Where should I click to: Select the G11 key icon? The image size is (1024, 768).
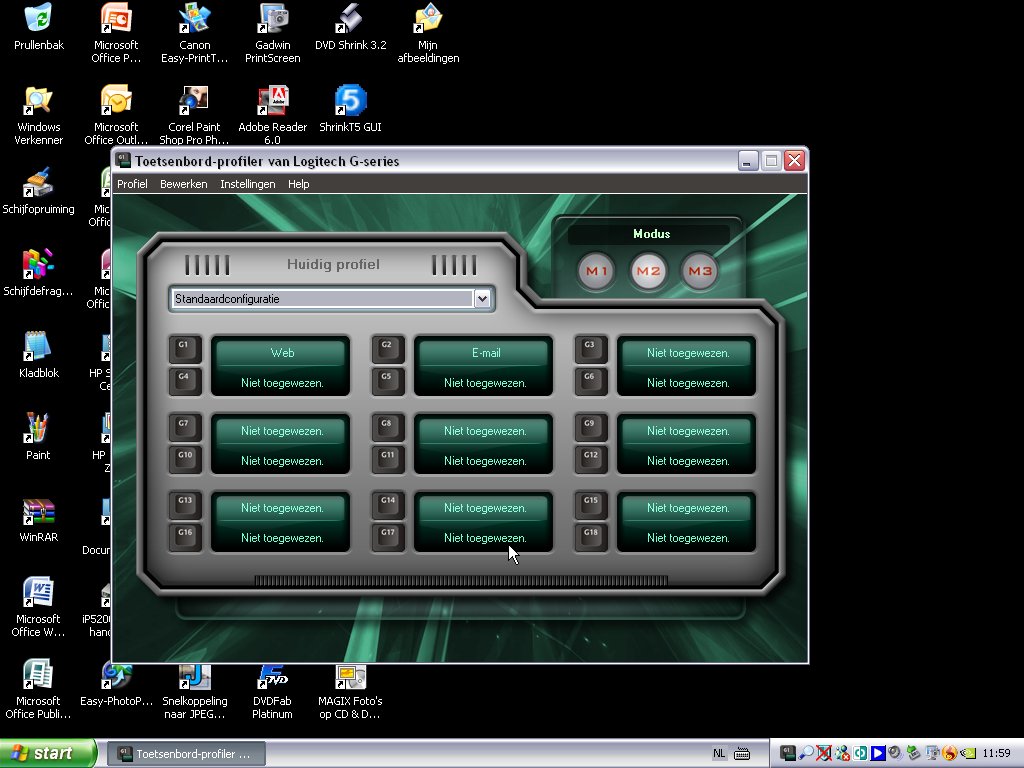tap(388, 459)
